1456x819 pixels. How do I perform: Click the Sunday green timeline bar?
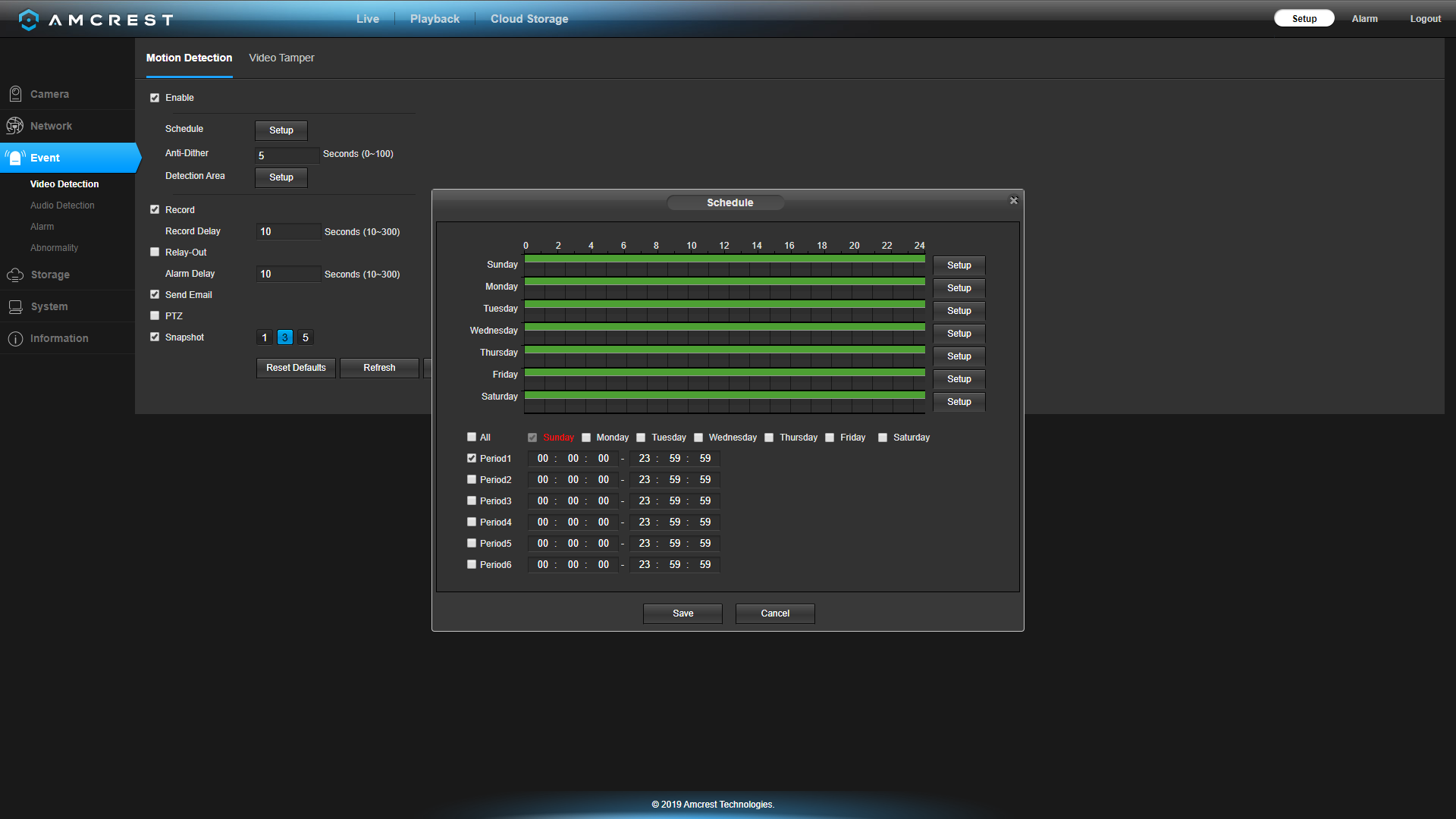[x=724, y=259]
